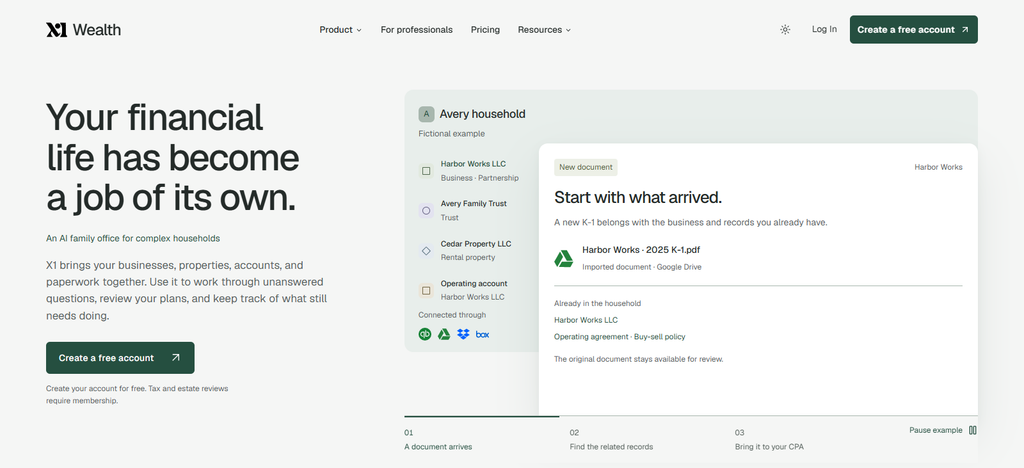Open Harbor Works - 2025 K-1.pdf document

tap(641, 250)
